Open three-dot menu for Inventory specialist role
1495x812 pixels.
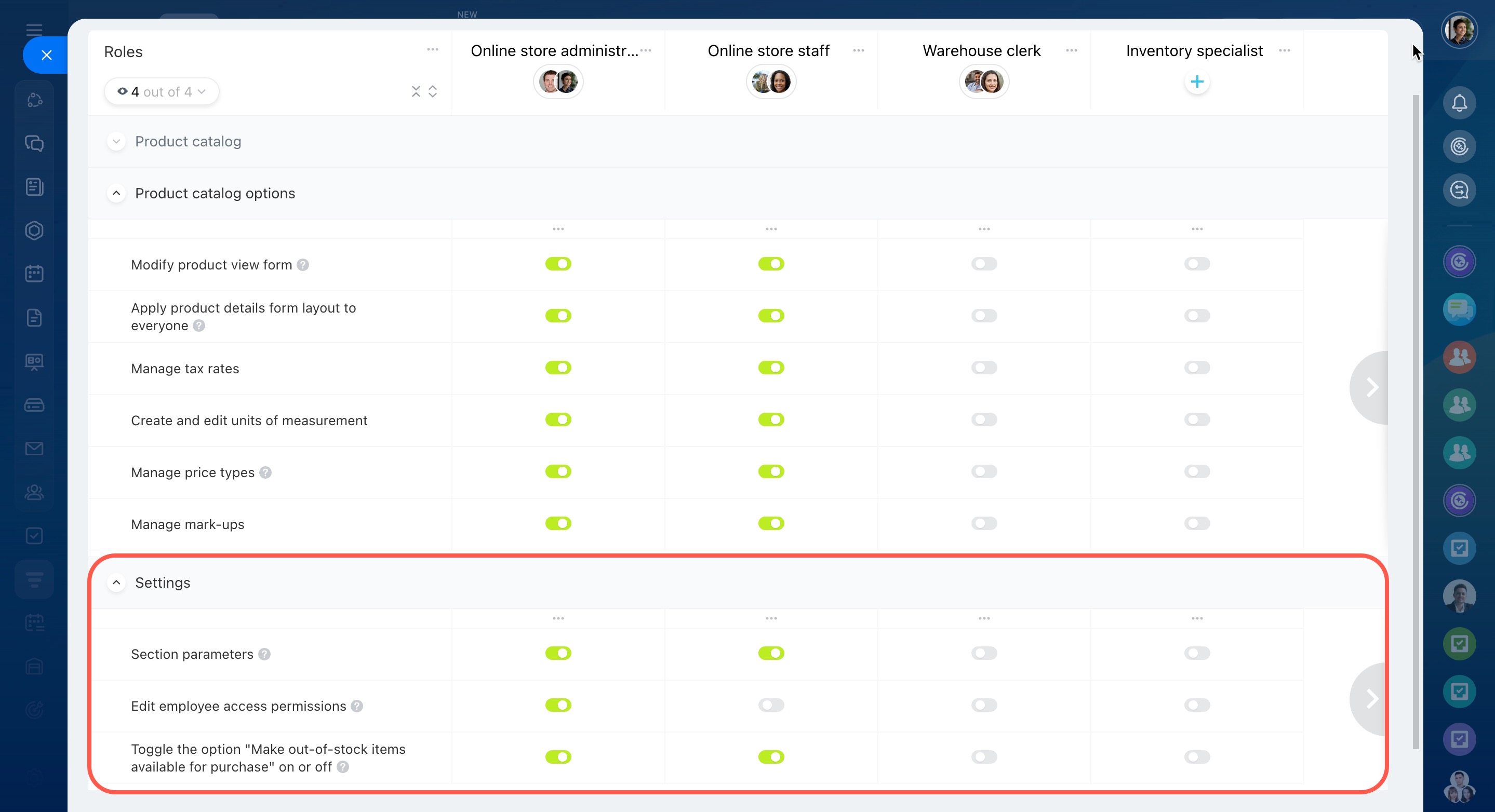point(1284,50)
